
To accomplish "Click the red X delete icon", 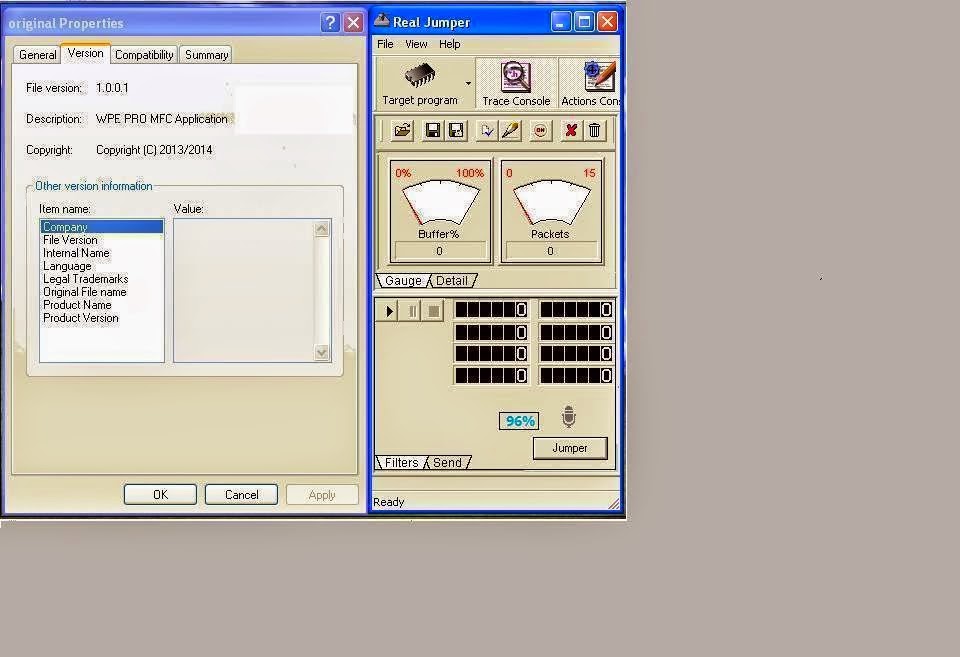I will coord(571,130).
